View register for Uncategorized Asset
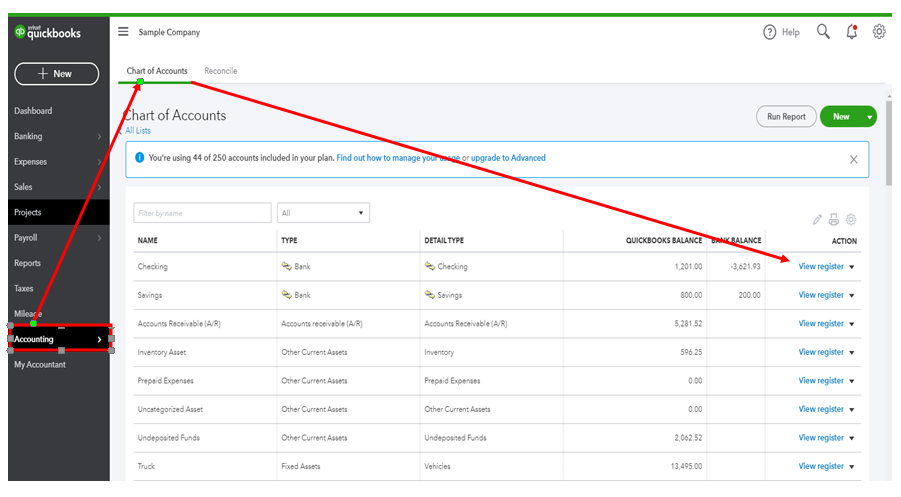Screen dimensions: 901x497 (x=821, y=409)
